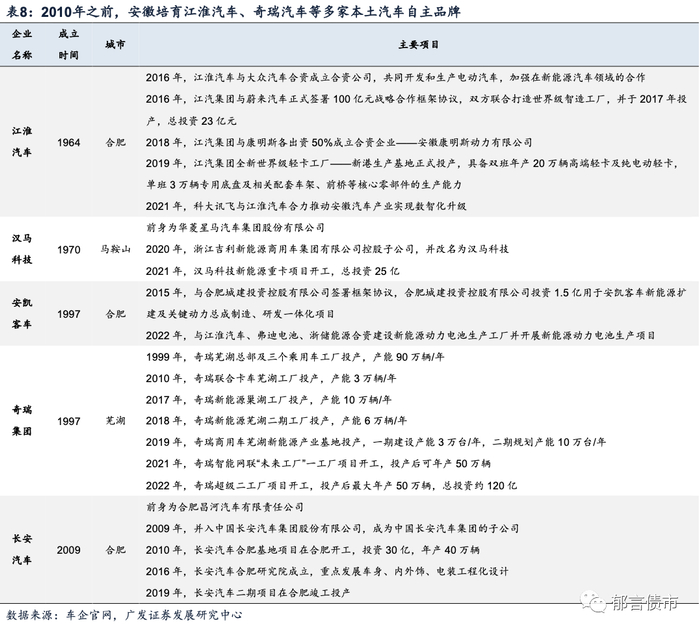The width and height of the screenshot is (700, 633).
Task: Select the 江淮汽车 company name cell
Action: (22, 142)
